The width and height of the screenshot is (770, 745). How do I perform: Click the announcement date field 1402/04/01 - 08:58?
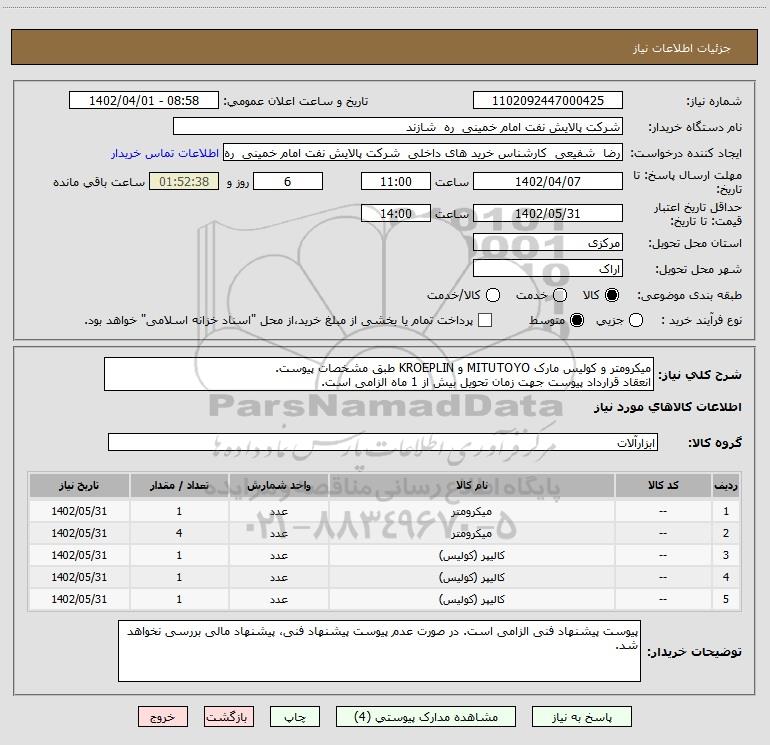click(144, 101)
